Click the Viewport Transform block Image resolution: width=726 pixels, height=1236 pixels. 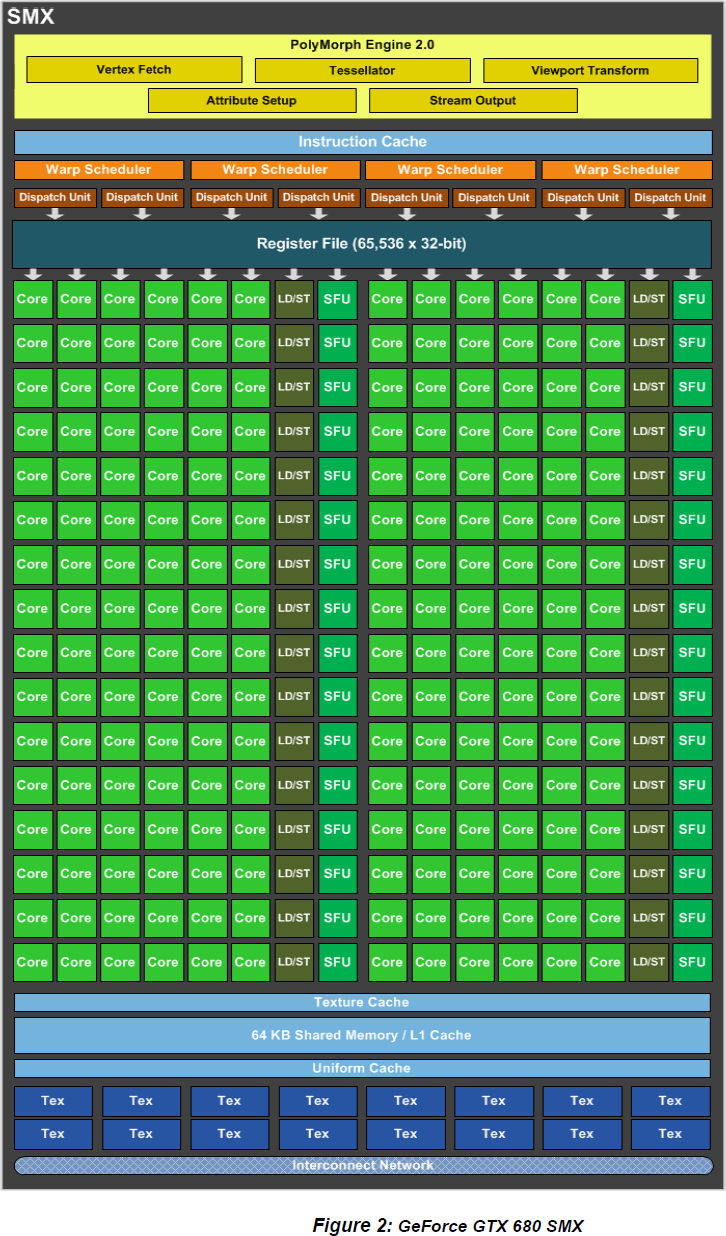(x=590, y=71)
